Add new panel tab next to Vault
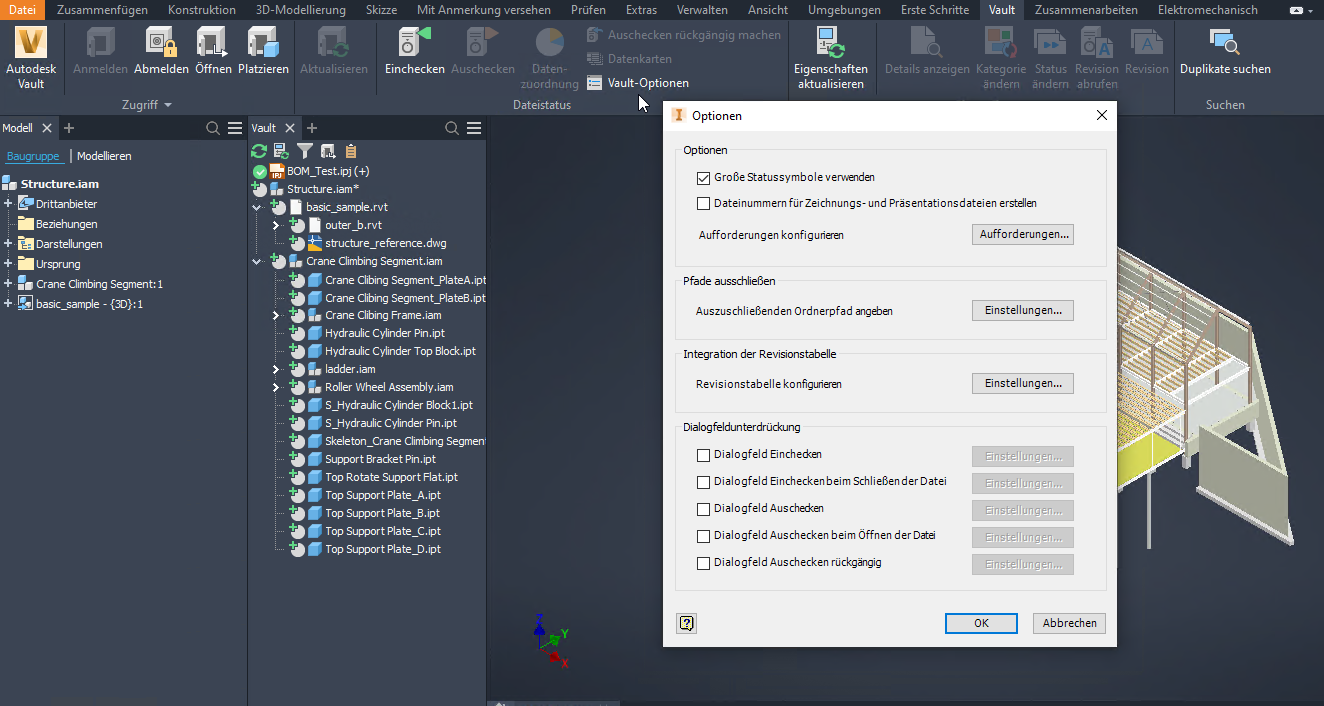1324x706 pixels. [312, 128]
